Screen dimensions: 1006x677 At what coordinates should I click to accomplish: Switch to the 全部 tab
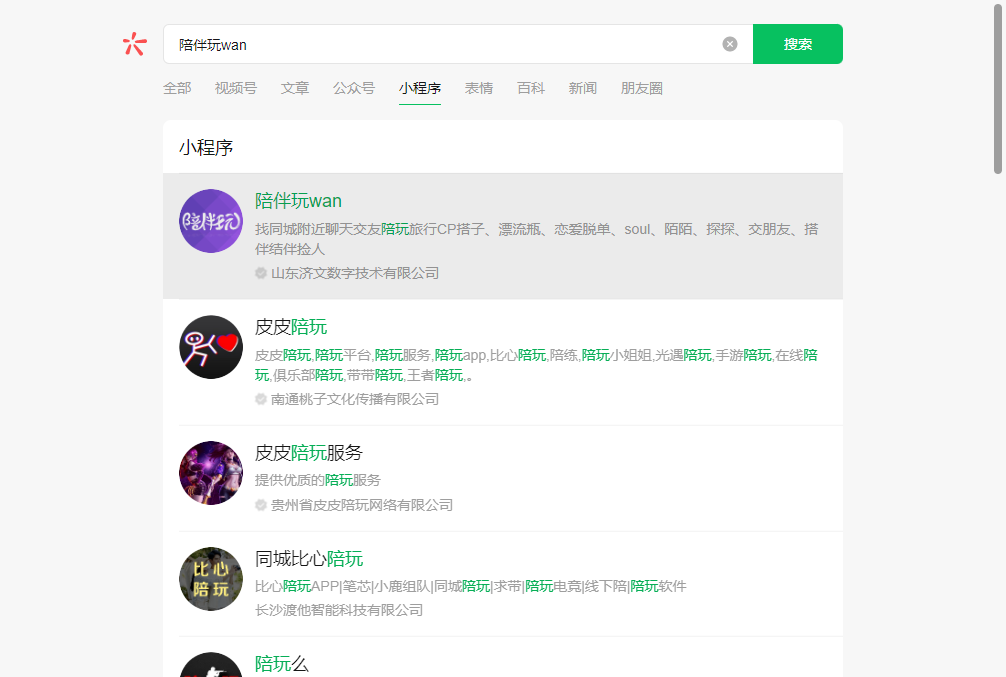coord(177,88)
